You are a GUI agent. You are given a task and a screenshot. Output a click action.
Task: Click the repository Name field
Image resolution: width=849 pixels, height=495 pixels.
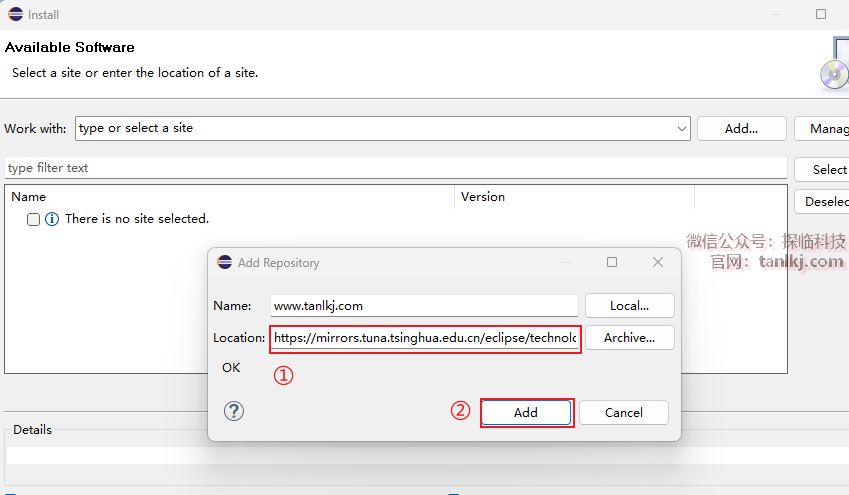(424, 305)
